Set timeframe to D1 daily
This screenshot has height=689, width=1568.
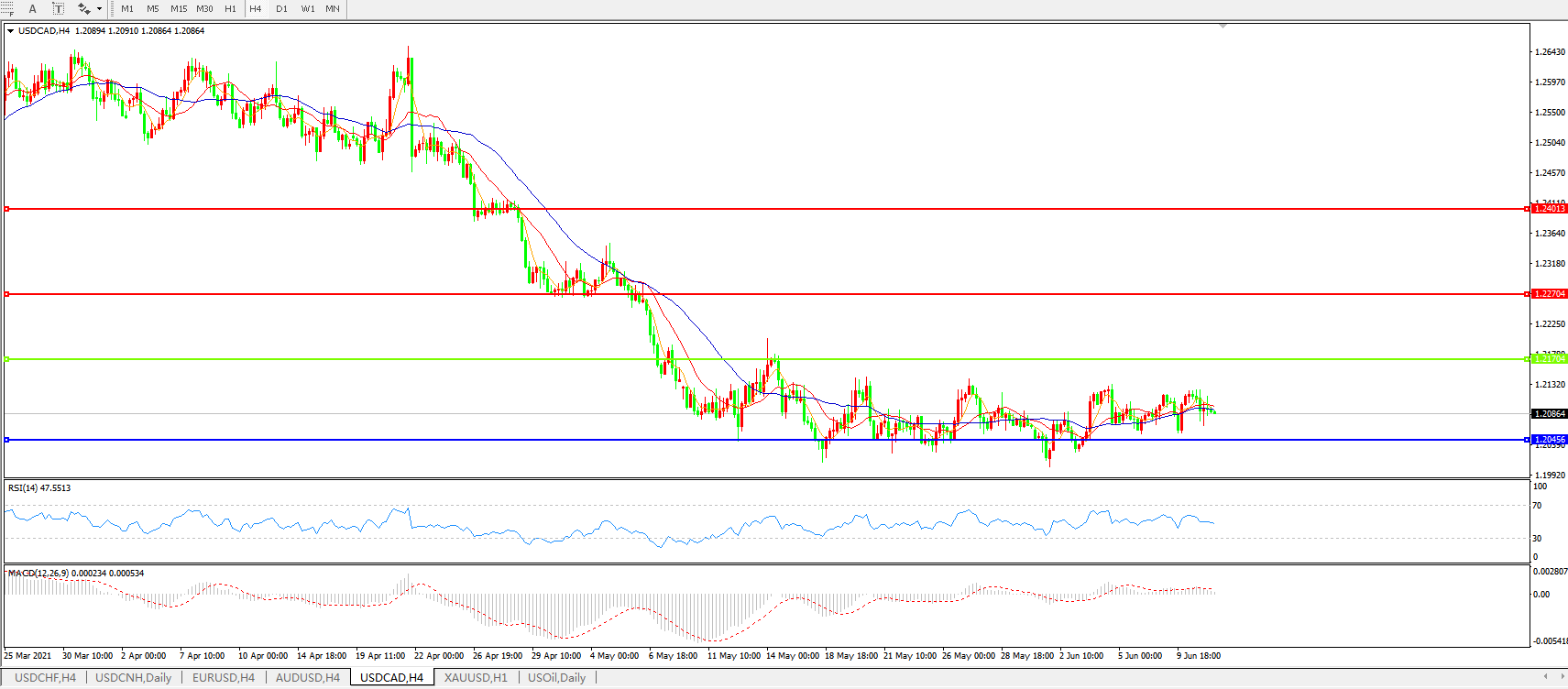coord(281,9)
